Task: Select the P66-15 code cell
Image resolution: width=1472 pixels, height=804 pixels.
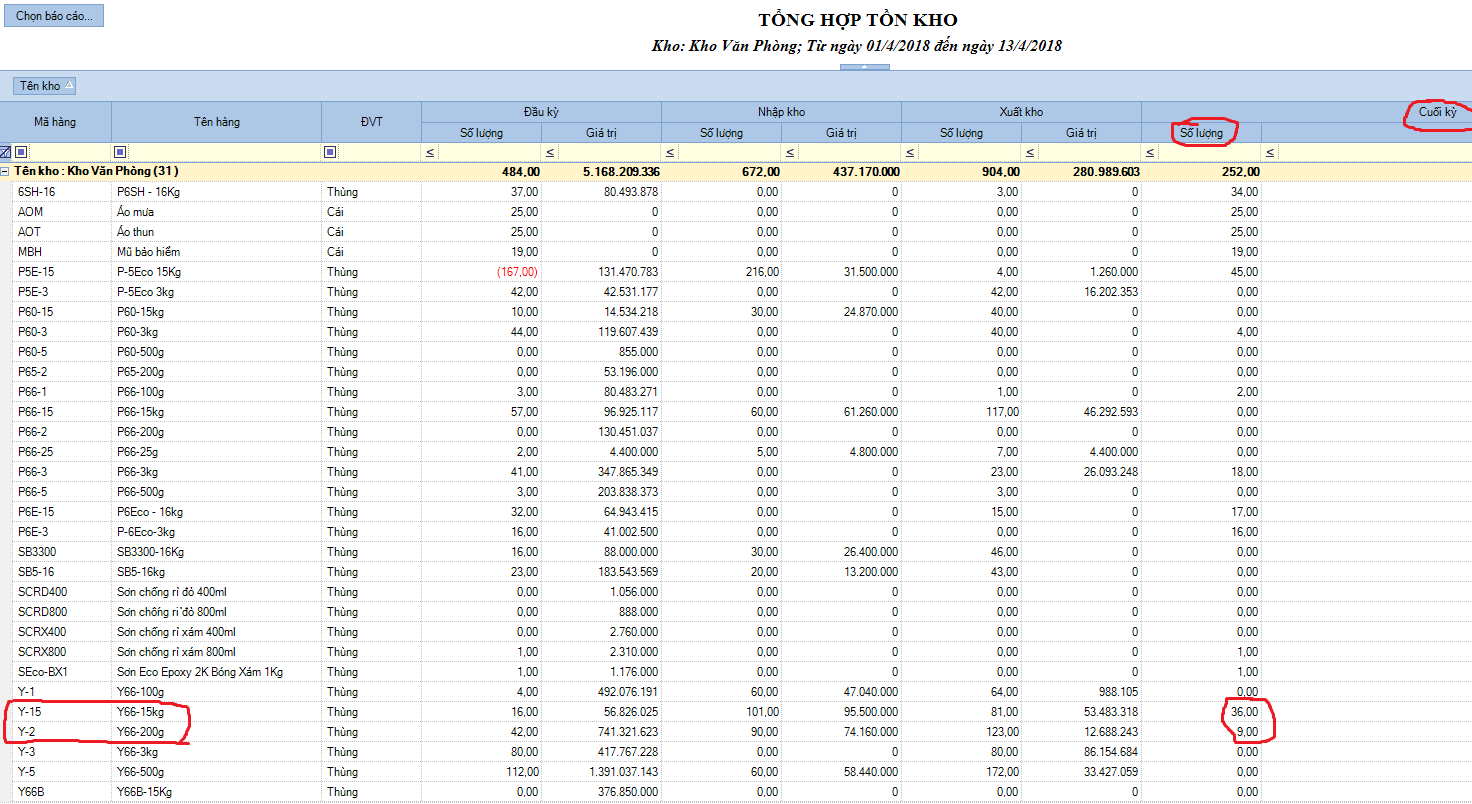Action: coord(62,412)
